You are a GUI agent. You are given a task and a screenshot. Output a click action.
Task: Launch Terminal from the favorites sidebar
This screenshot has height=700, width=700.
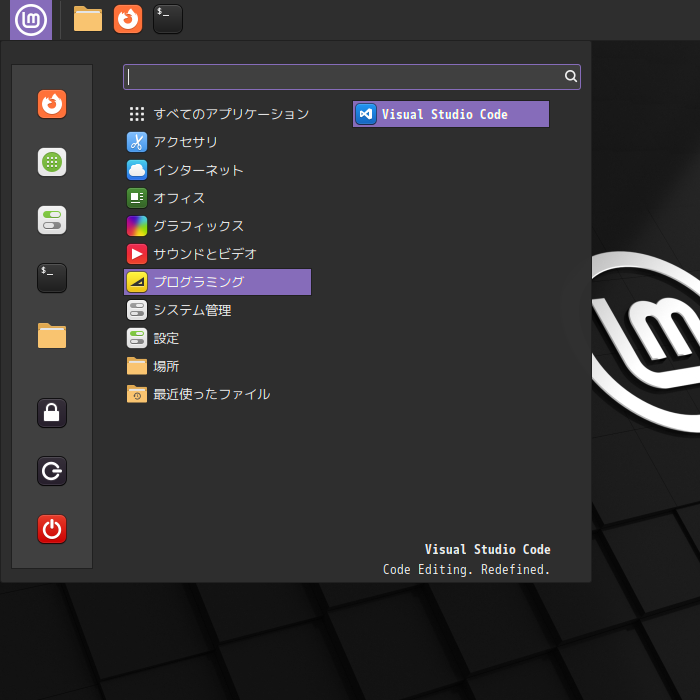pos(52,278)
